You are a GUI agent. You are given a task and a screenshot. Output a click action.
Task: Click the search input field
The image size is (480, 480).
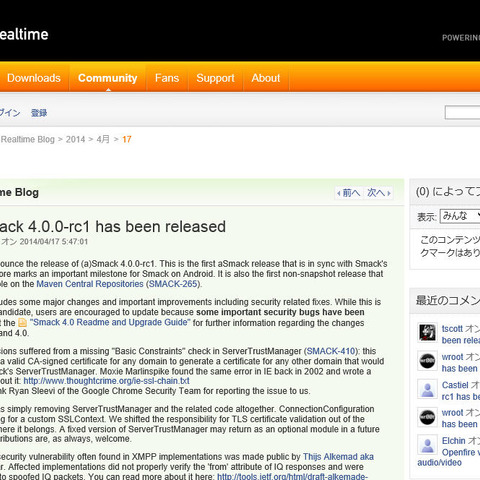click(x=463, y=113)
